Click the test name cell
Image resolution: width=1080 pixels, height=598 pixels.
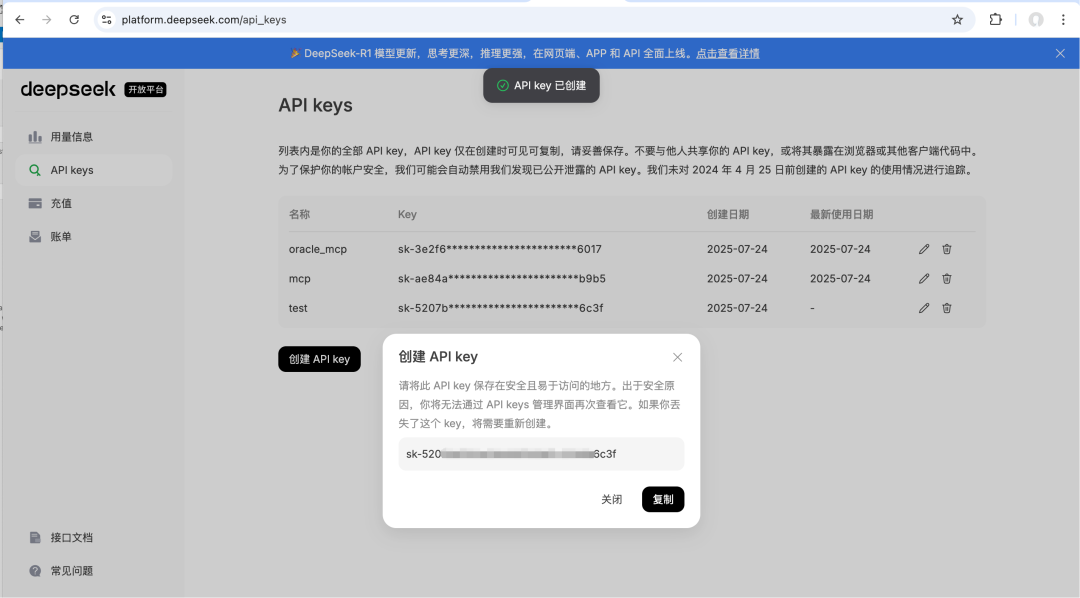point(298,309)
